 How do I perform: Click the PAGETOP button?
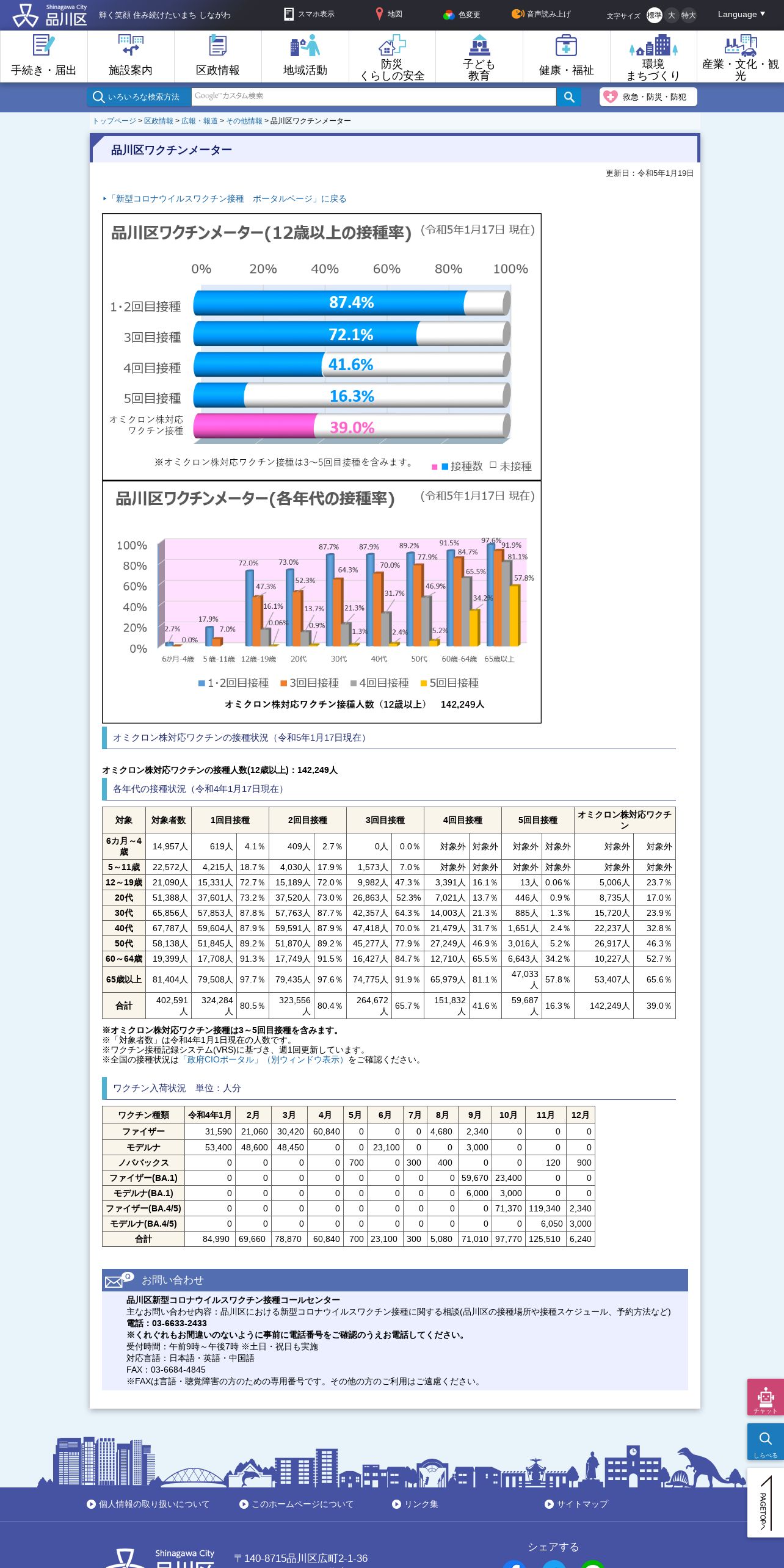point(766,1503)
